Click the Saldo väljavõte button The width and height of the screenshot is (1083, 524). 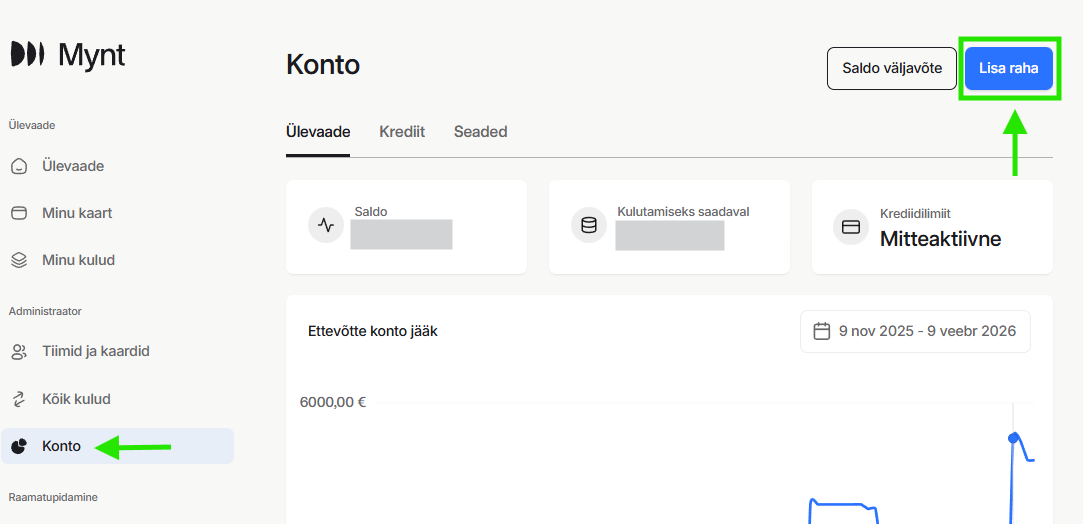[x=891, y=69]
